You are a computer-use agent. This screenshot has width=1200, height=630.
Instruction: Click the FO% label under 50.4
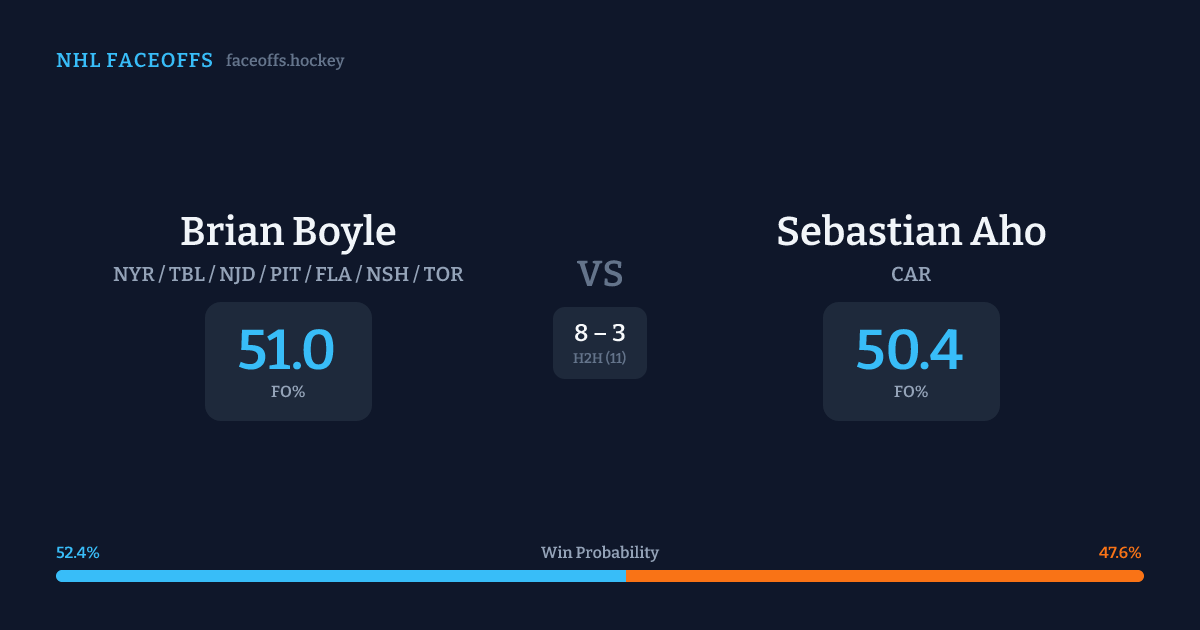[x=911, y=392]
